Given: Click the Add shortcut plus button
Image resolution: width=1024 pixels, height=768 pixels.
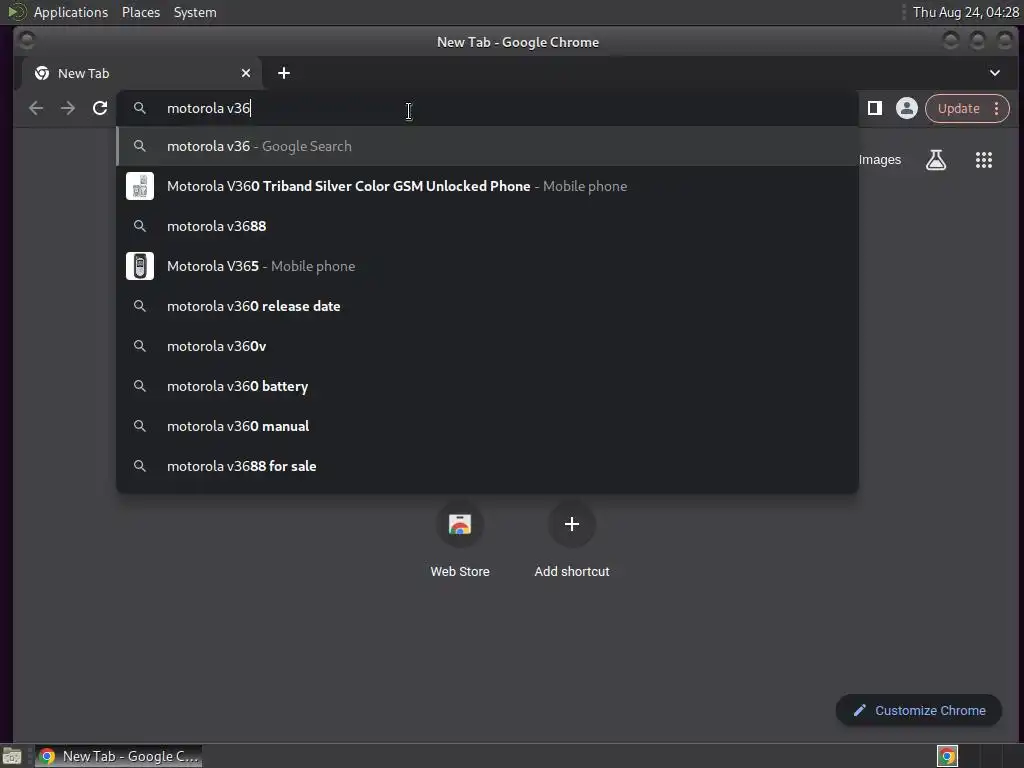Looking at the screenshot, I should [571, 524].
